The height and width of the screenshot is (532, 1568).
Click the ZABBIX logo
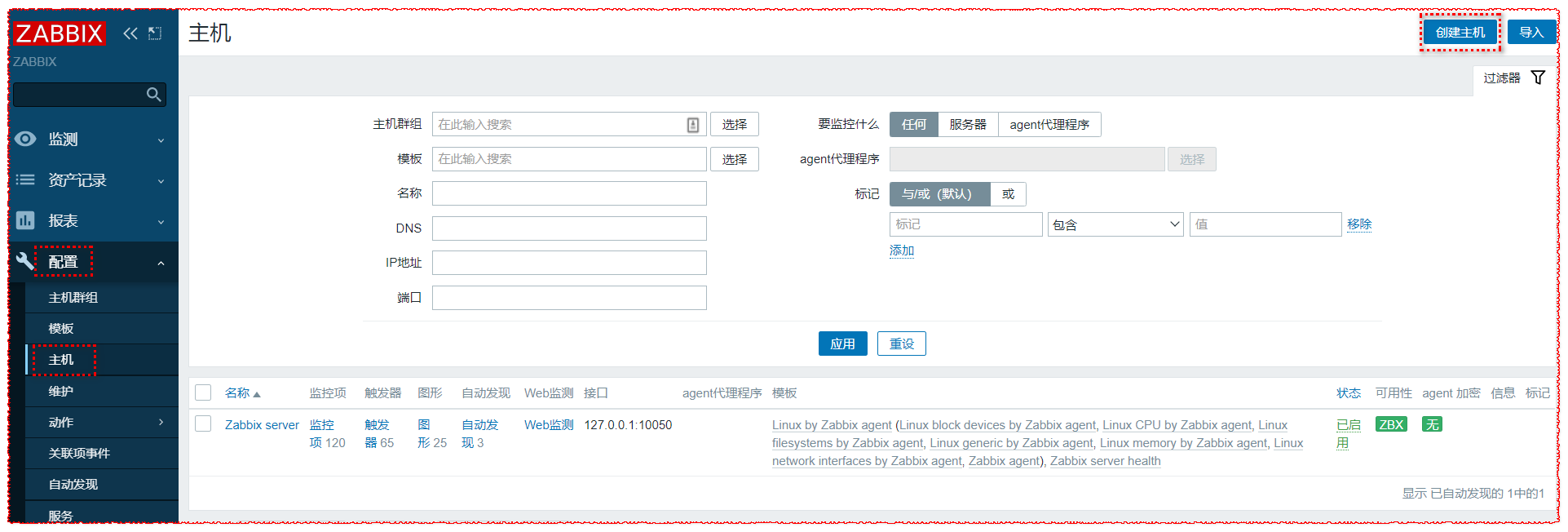pos(59,33)
